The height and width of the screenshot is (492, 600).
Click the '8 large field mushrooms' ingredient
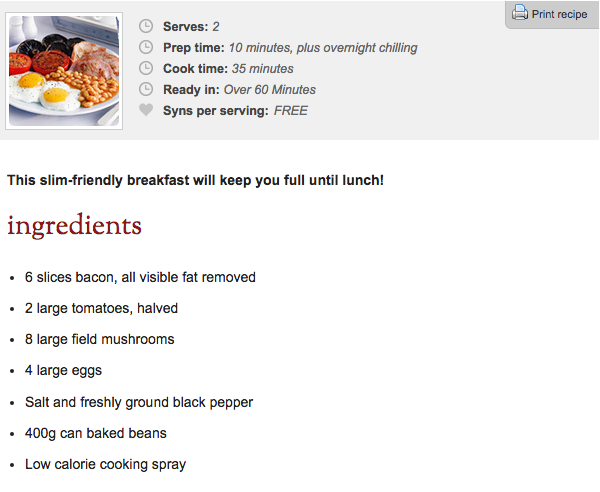[x=99, y=339]
